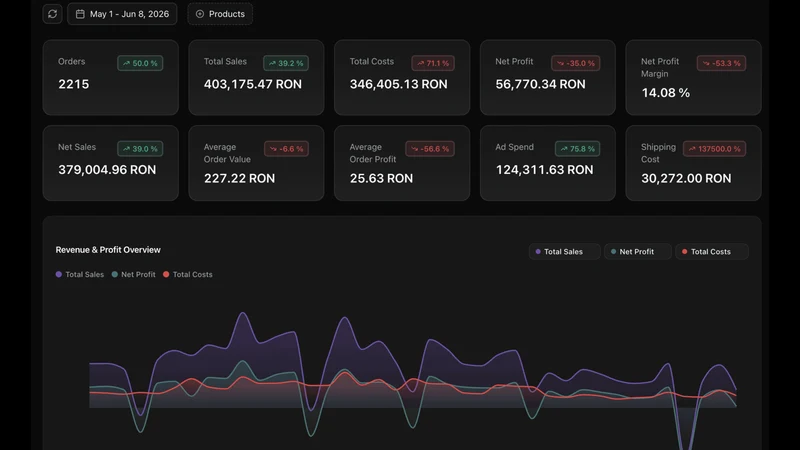800x450 pixels.
Task: Click the Net Sales card label
Action: pyautogui.click(x=77, y=147)
